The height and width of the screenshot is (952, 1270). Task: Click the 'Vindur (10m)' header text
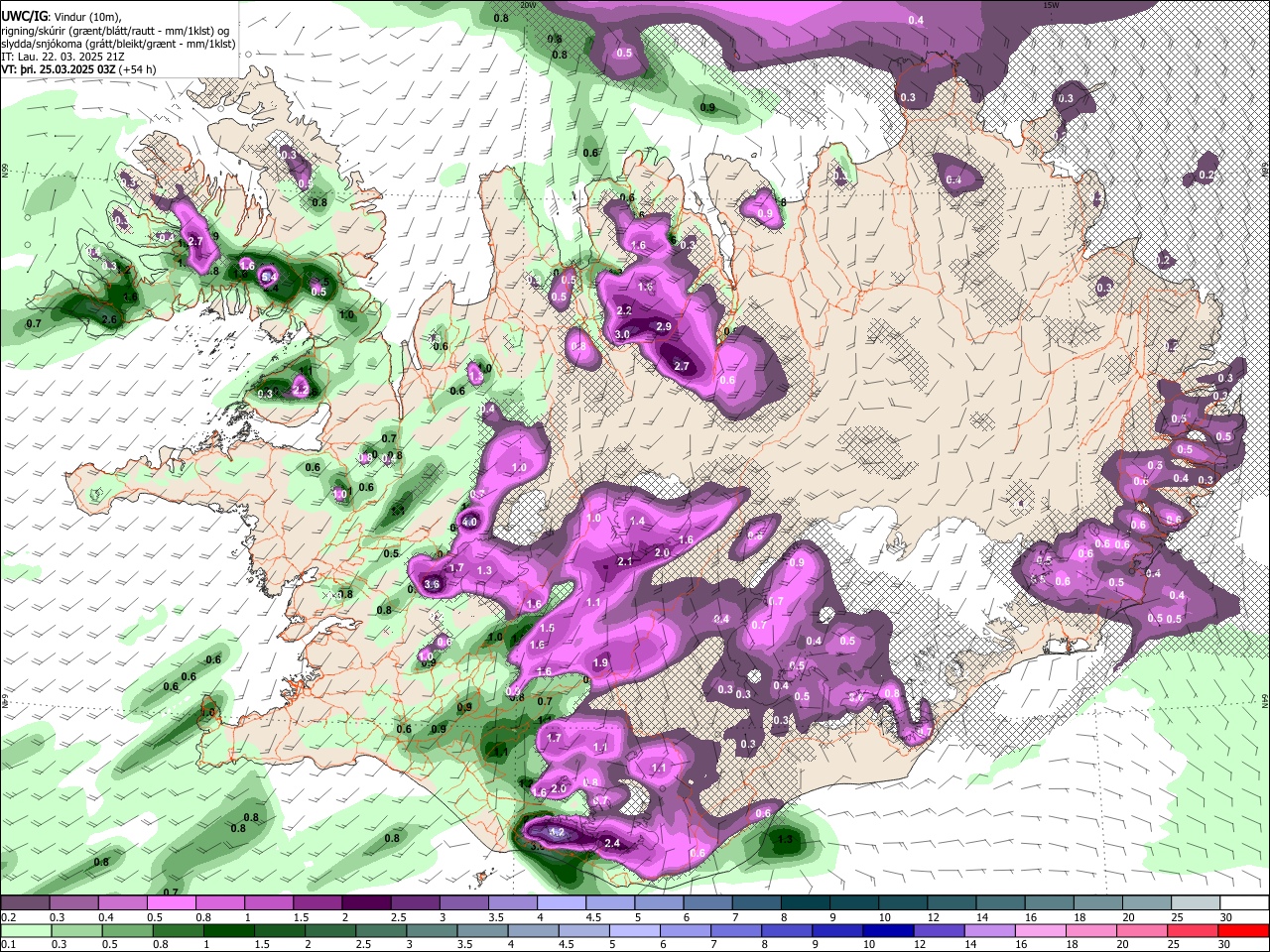coord(85,18)
